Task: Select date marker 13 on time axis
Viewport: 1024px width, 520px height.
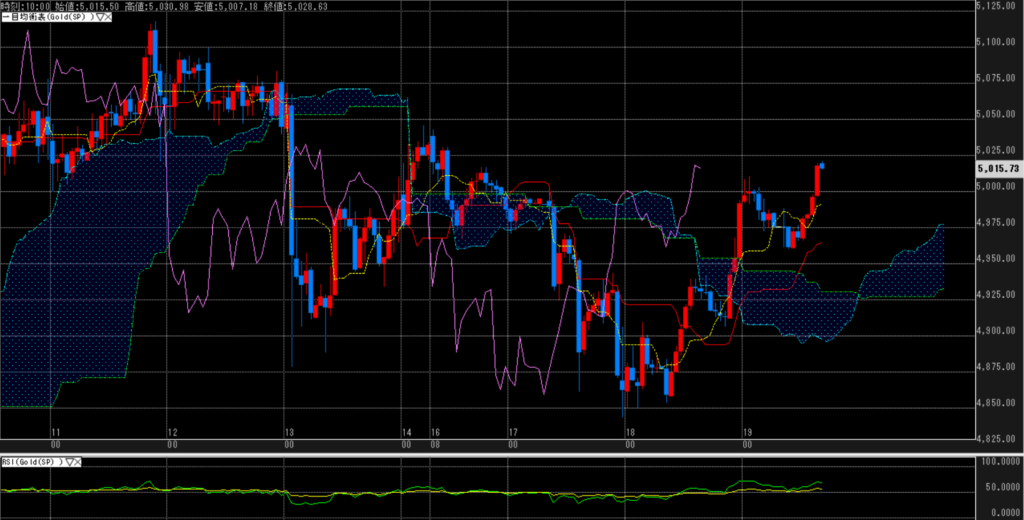Action: coord(287,434)
